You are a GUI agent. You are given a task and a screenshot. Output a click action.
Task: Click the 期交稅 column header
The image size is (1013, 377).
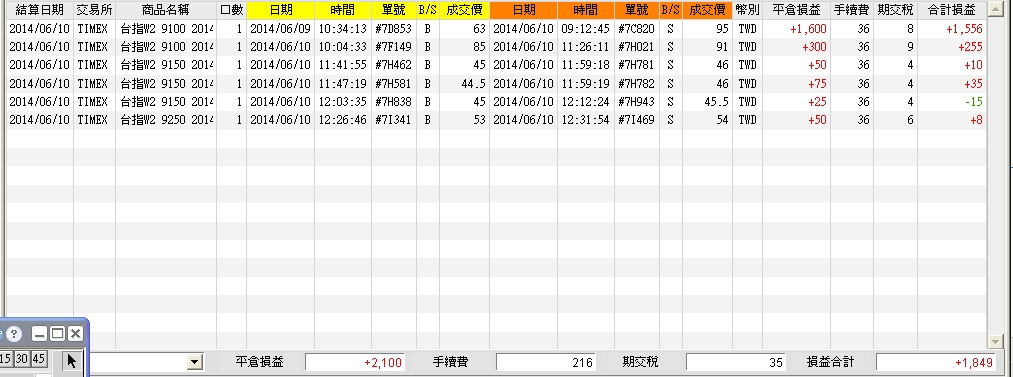click(895, 10)
